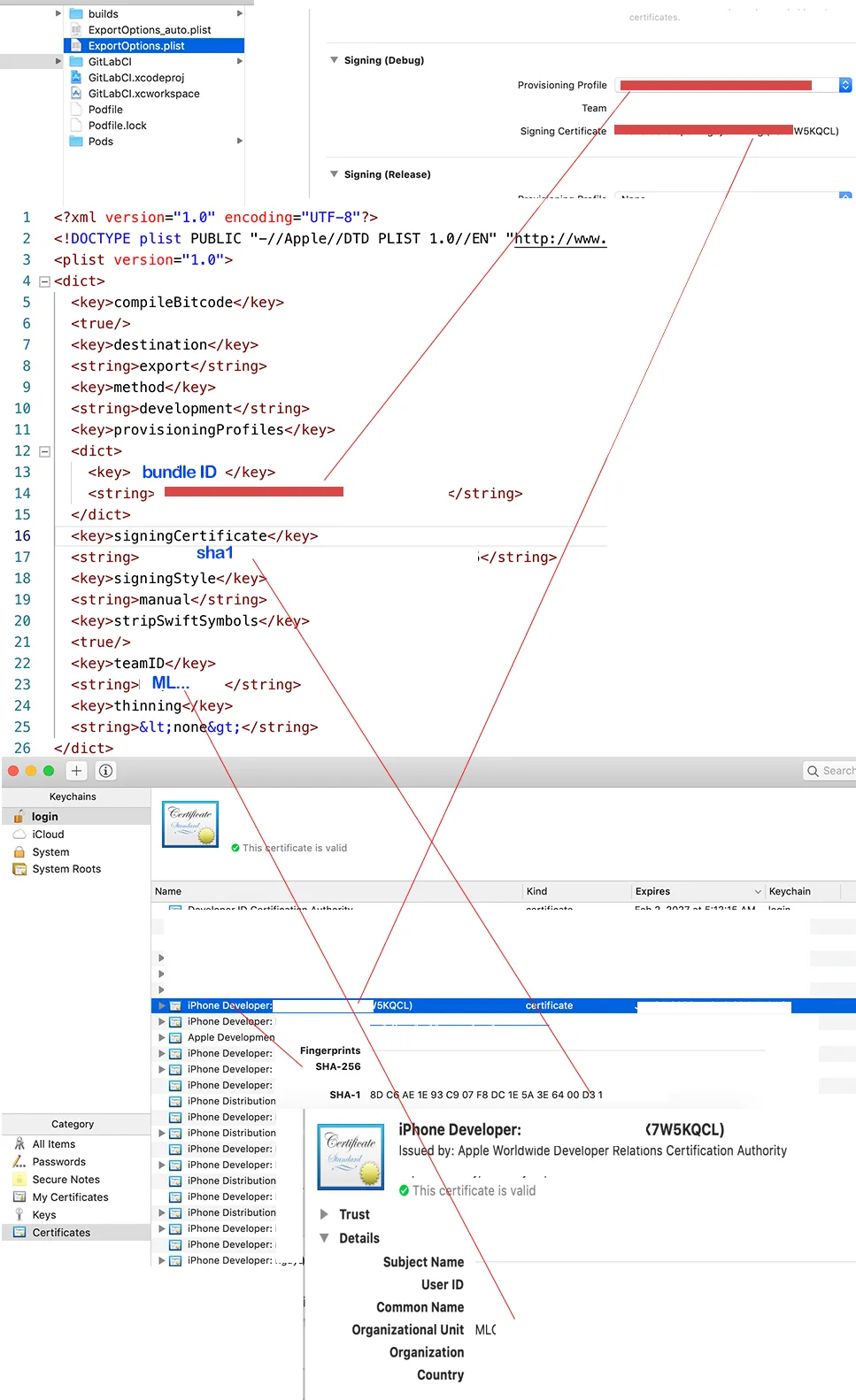Click the teamID key on line 22

point(143,663)
